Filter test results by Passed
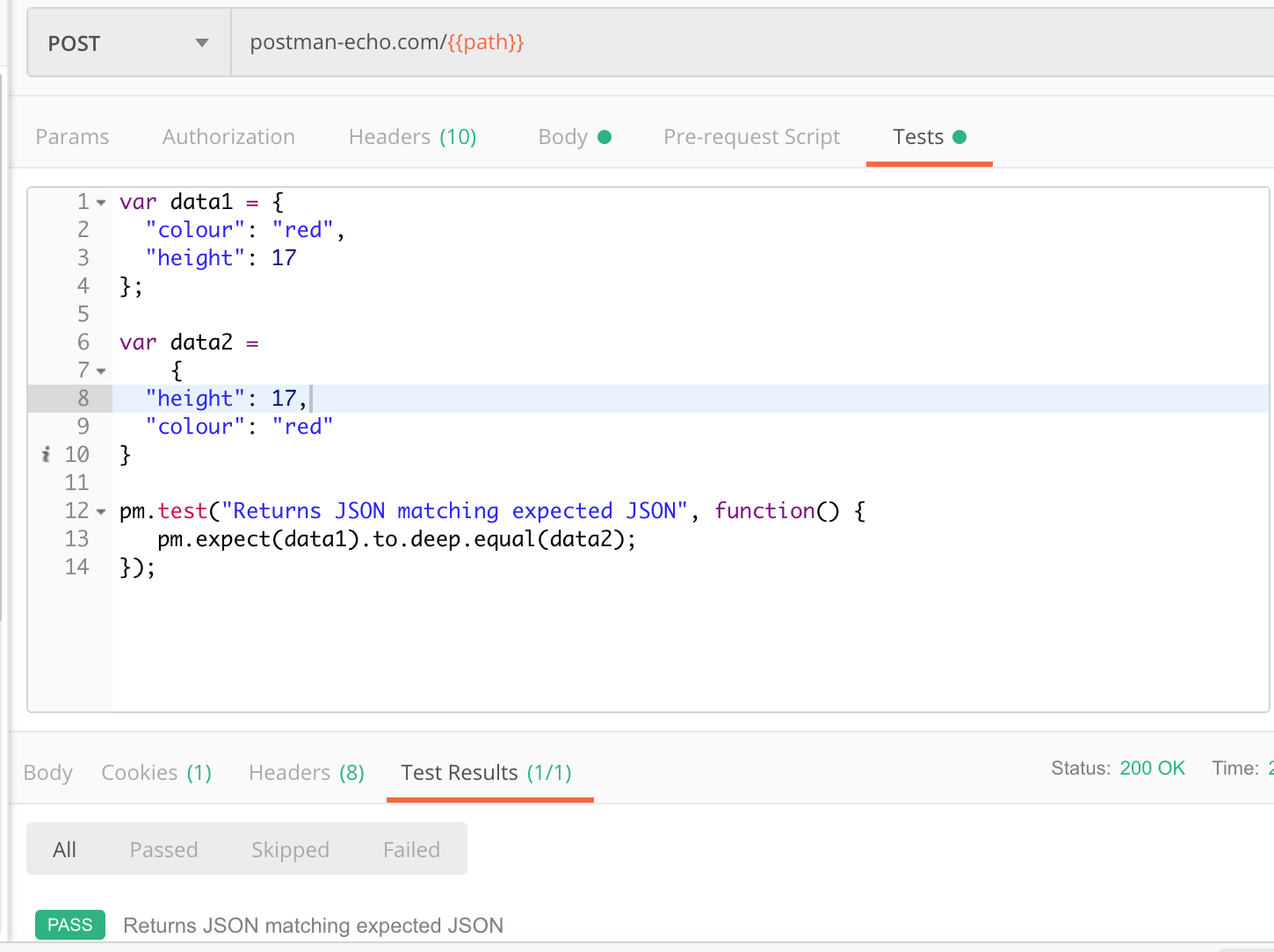This screenshot has width=1274, height=952. (163, 849)
